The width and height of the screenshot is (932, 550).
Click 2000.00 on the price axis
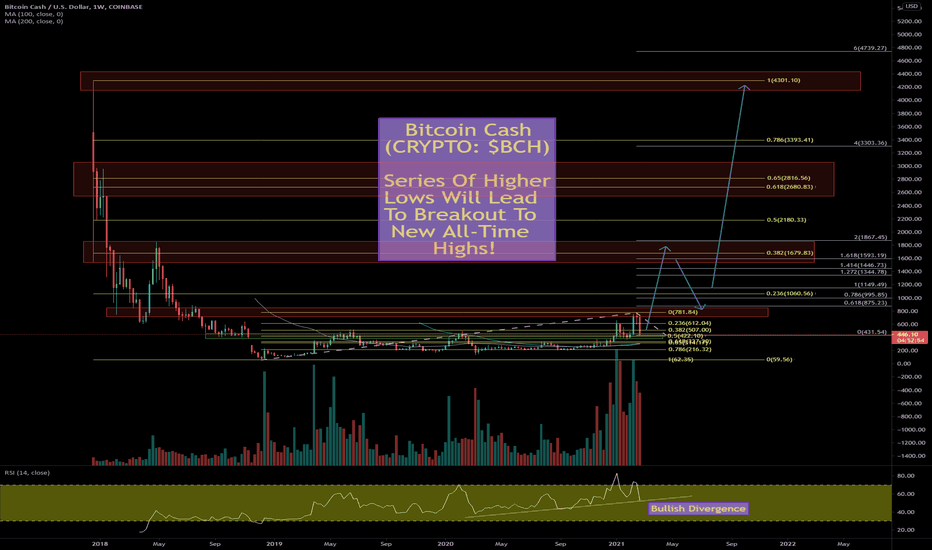909,232
